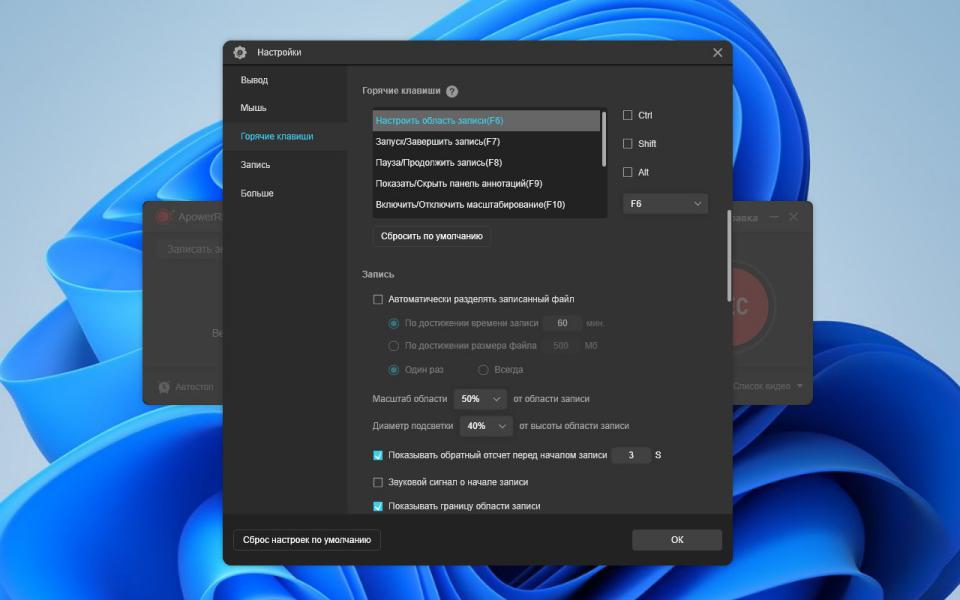Enable Звуковой сигнал о начале записи
This screenshot has height=600, width=960.
tap(378, 482)
